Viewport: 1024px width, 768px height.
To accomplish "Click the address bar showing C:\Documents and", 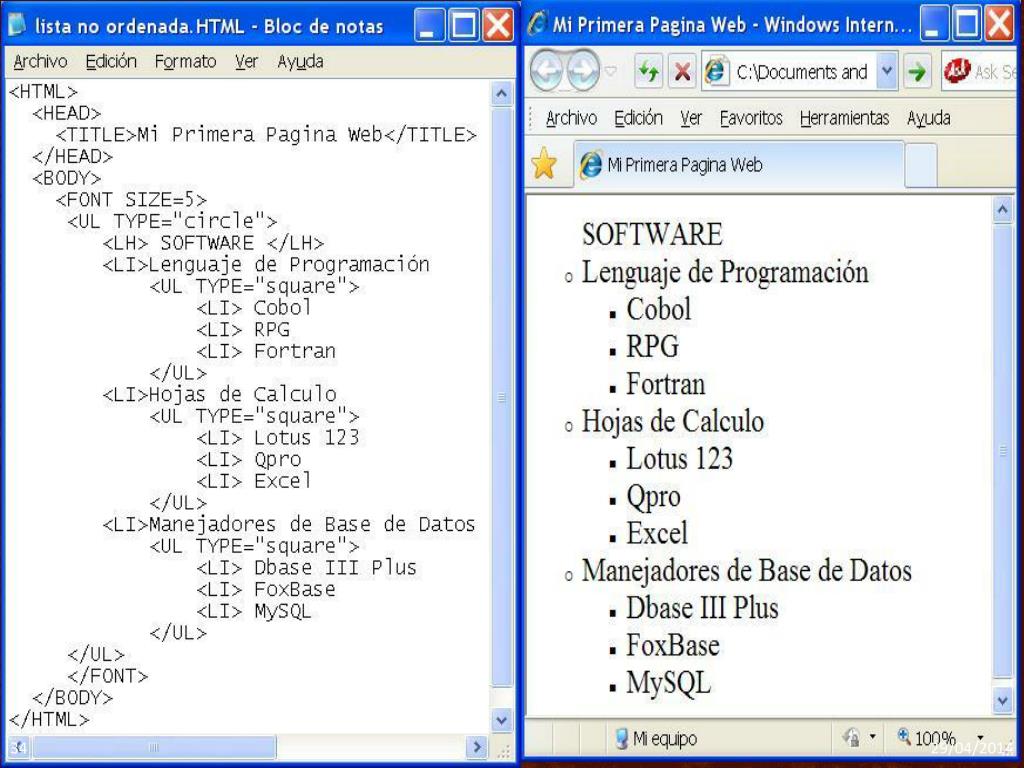I will (x=800, y=71).
